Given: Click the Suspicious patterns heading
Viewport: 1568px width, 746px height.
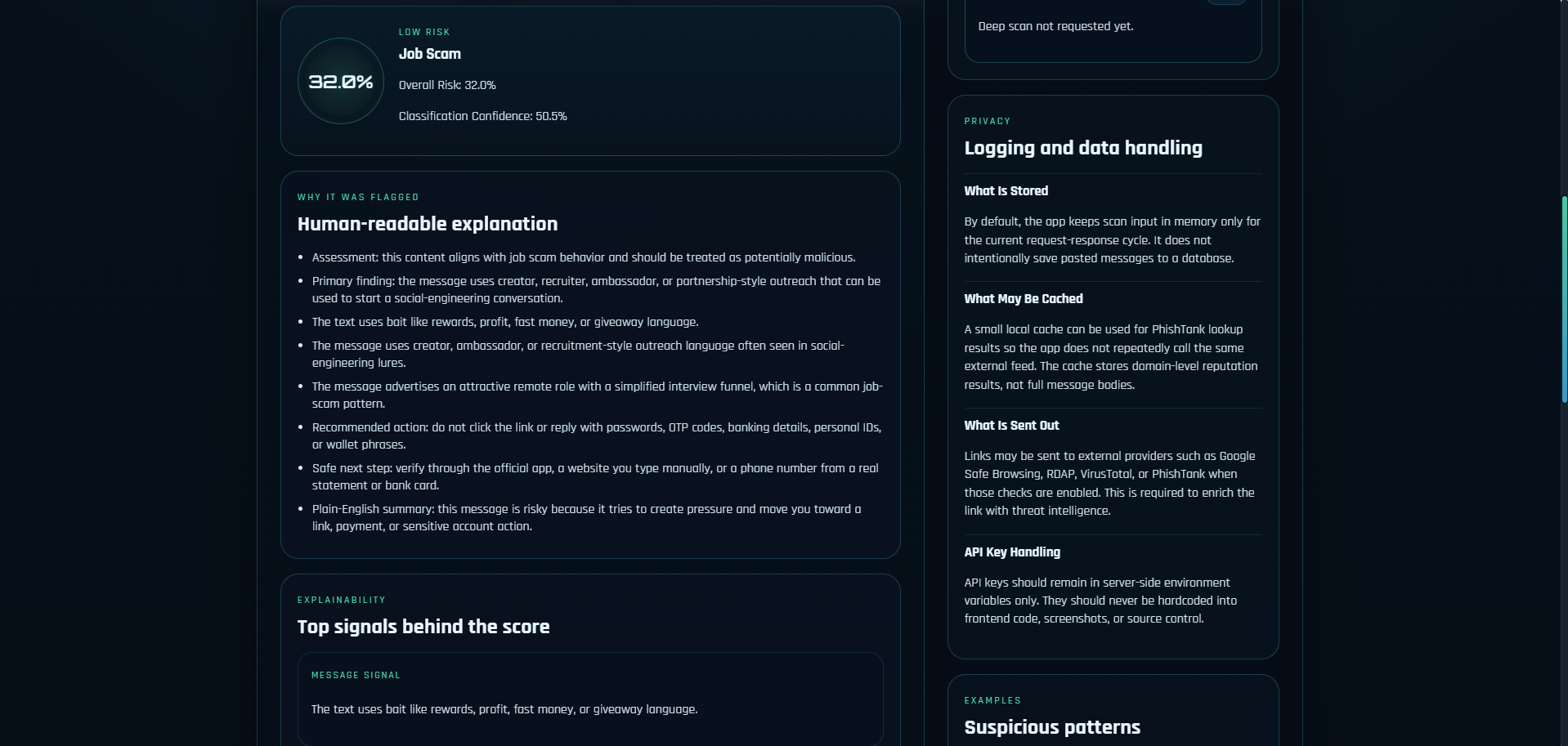Looking at the screenshot, I should [1052, 727].
